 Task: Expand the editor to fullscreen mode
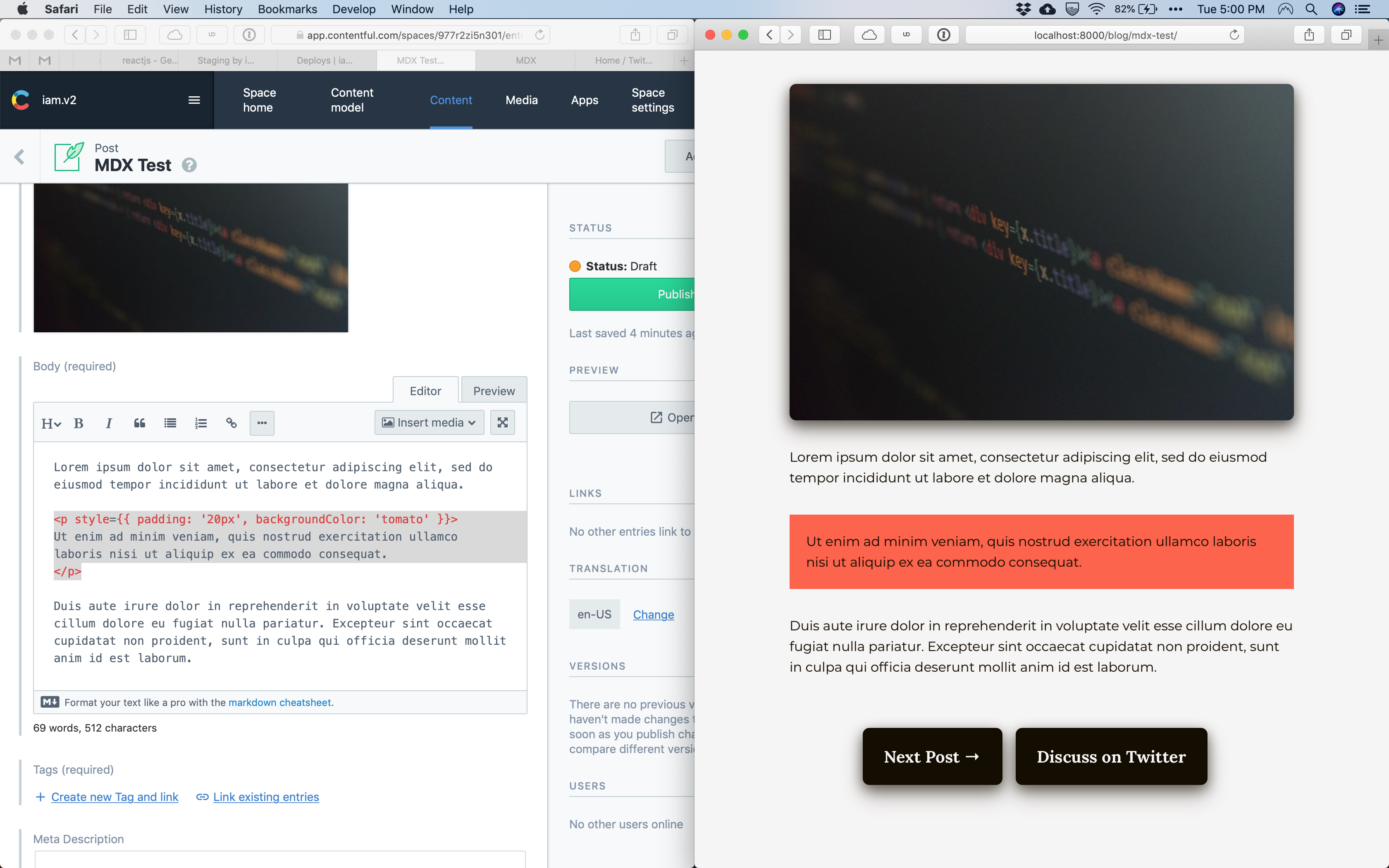502,422
